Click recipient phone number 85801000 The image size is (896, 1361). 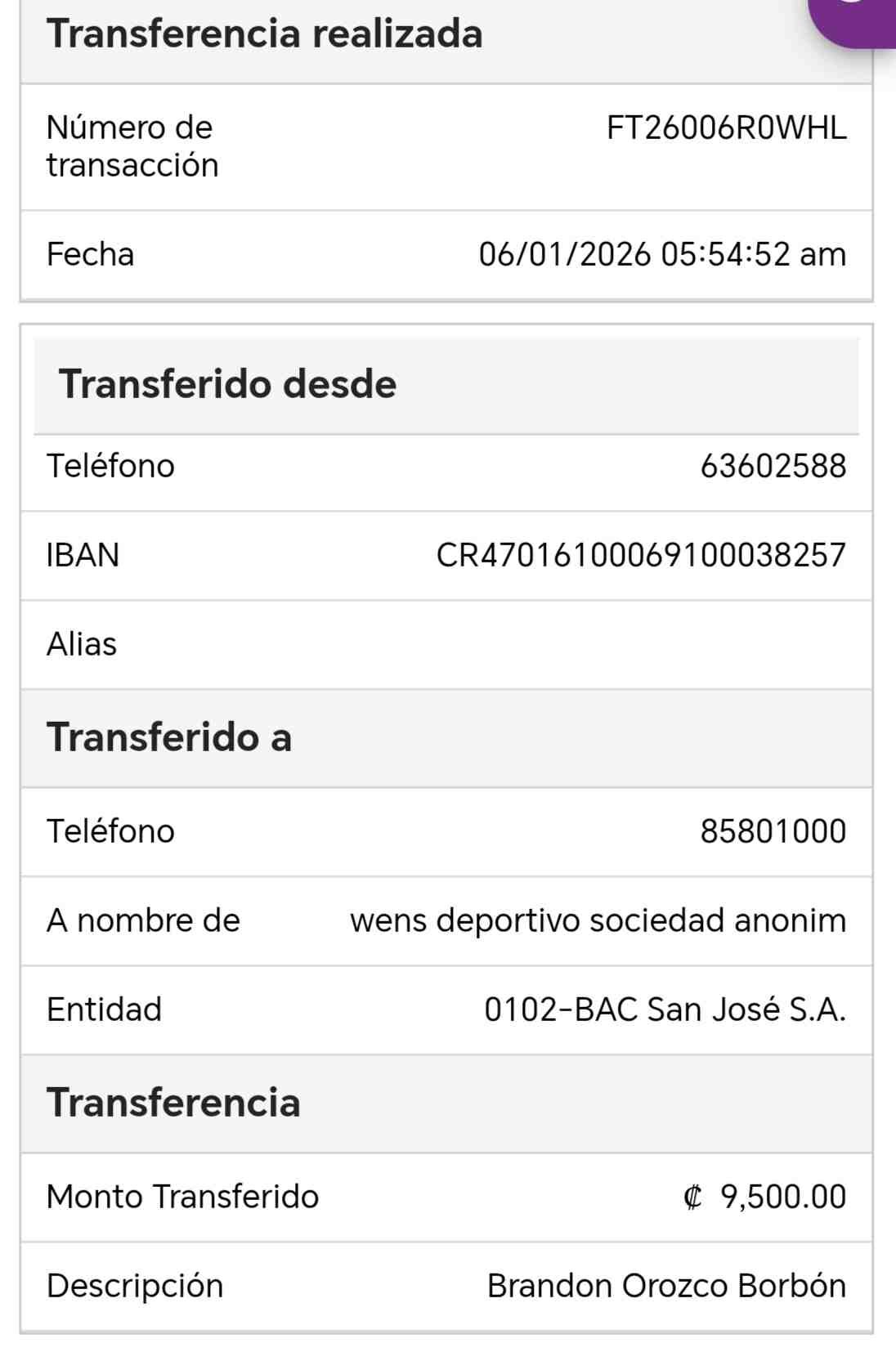773,831
